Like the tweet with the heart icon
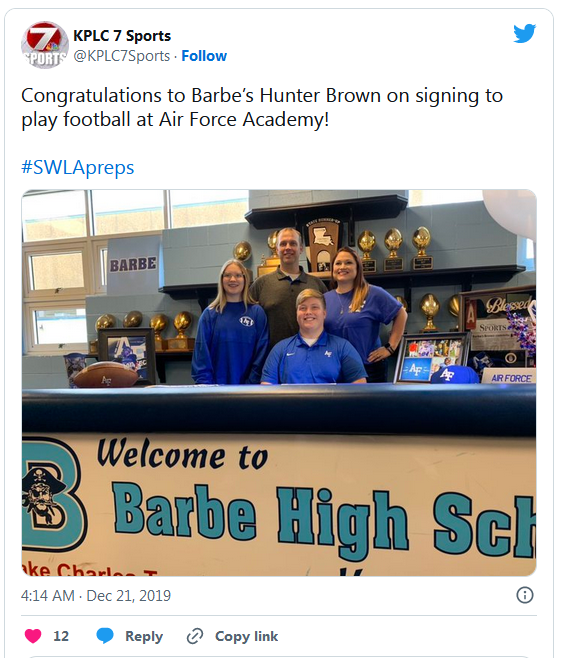Image resolution: width=573 pixels, height=658 pixels. point(33,636)
